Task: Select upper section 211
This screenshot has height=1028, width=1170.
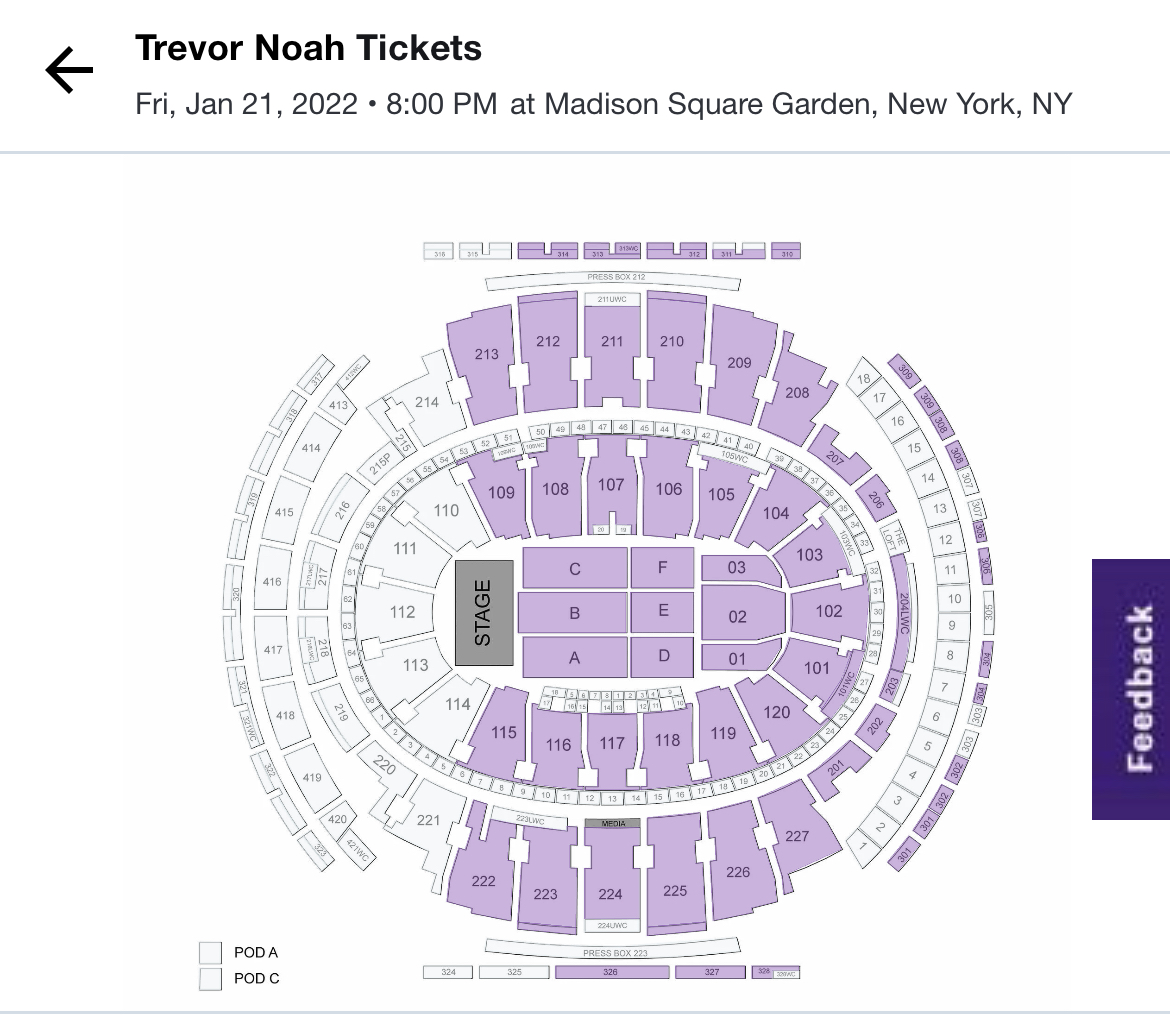Action: 611,343
